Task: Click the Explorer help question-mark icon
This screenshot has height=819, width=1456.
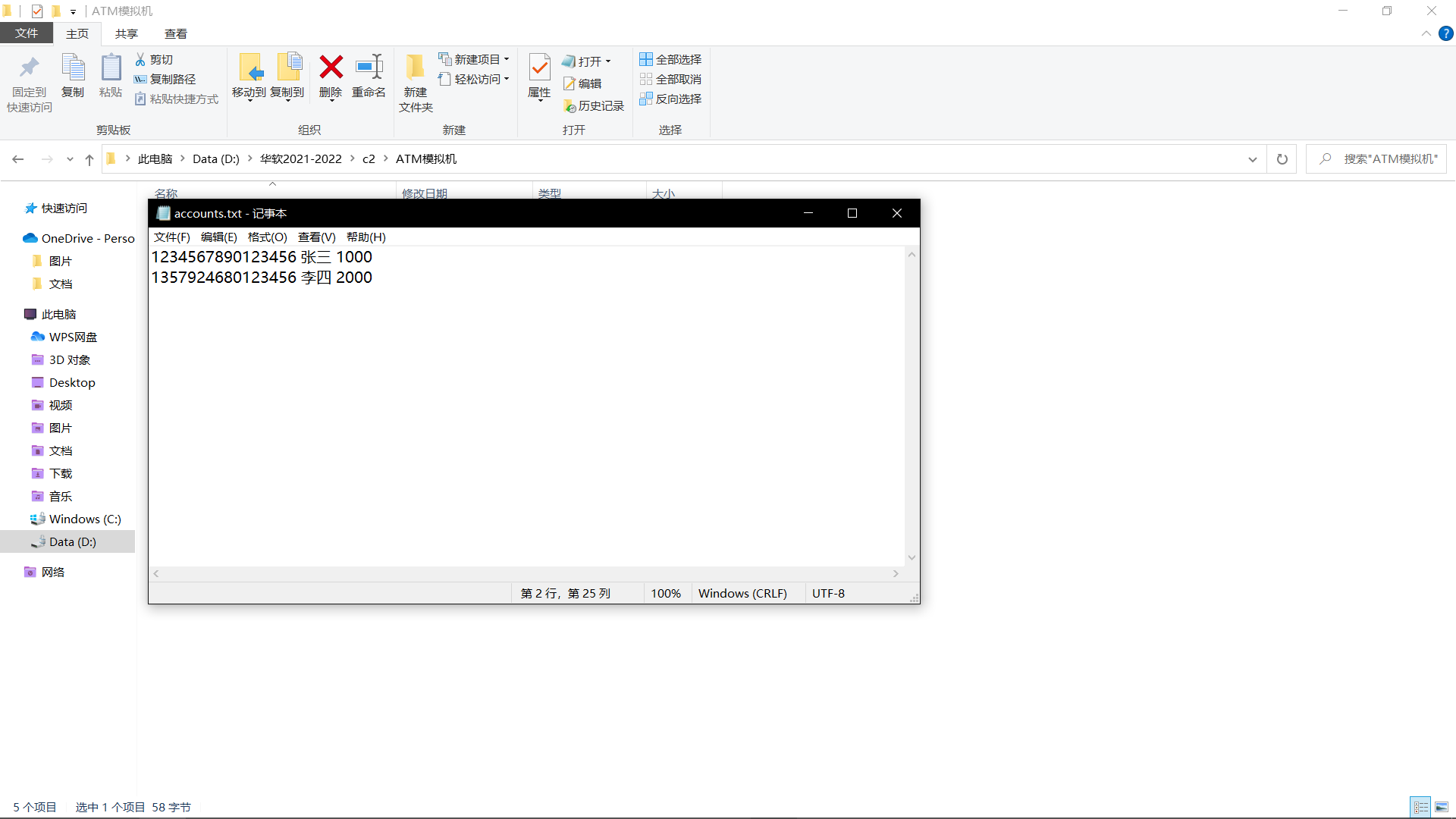Action: point(1446,33)
